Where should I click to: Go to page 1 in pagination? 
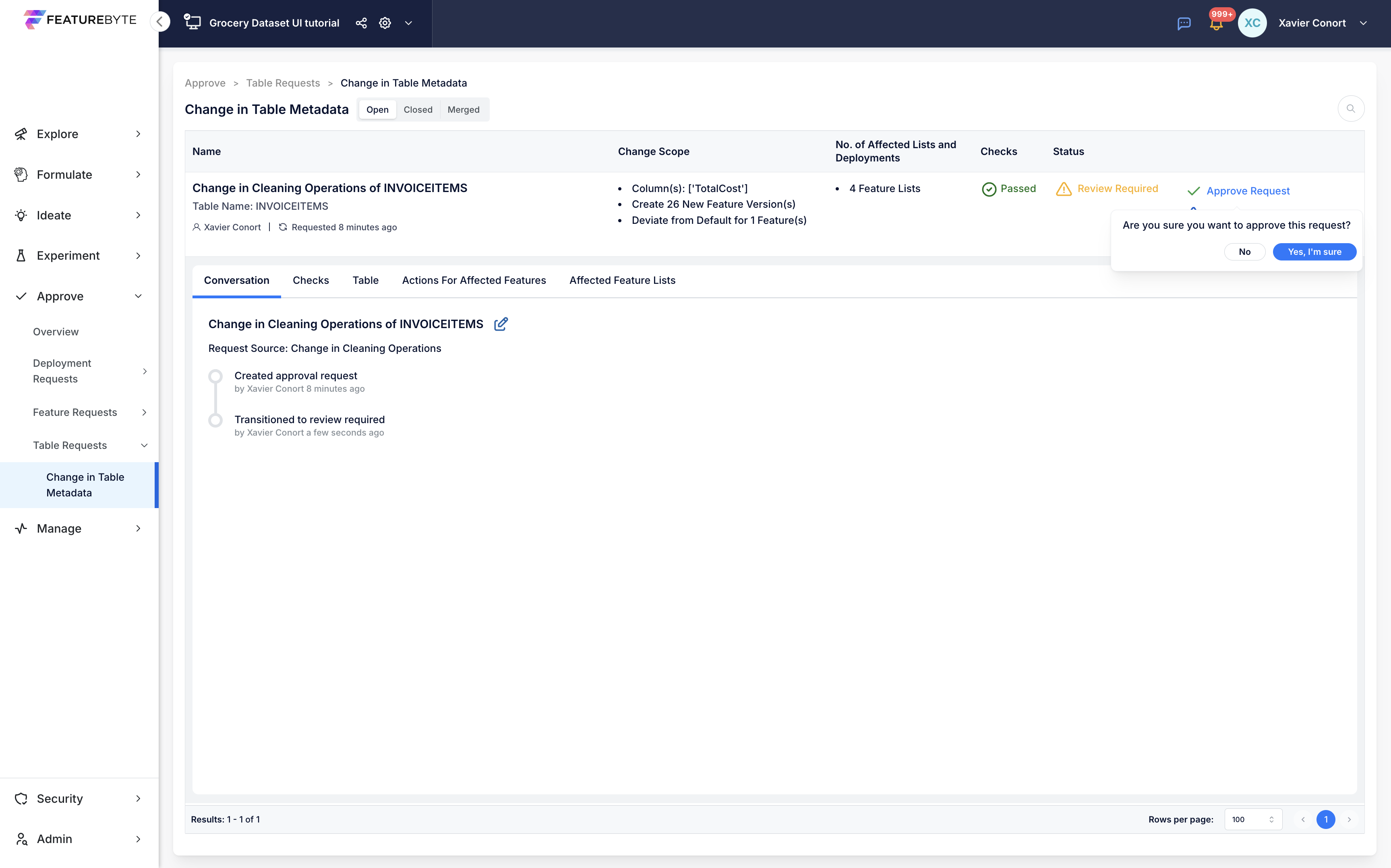click(x=1325, y=819)
